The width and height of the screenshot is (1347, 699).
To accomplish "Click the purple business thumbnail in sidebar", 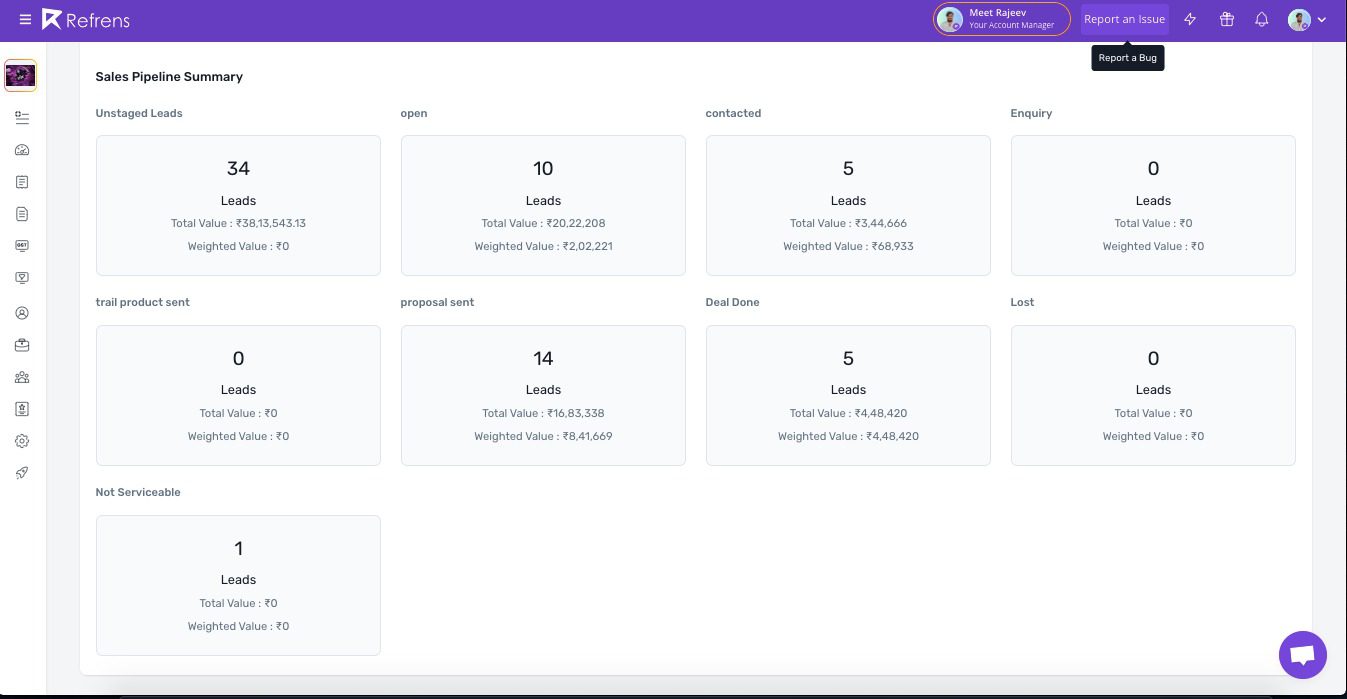I will [20, 75].
